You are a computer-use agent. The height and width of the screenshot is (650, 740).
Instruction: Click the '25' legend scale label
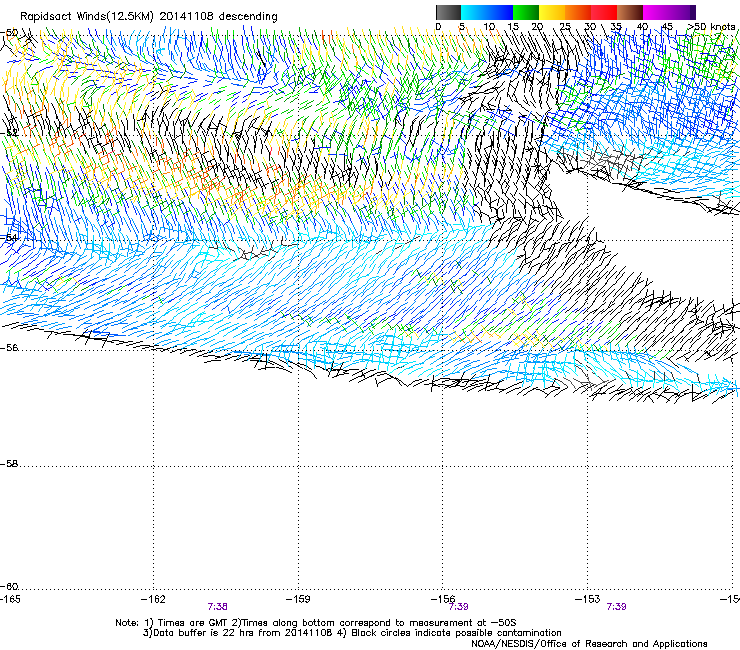point(564,27)
